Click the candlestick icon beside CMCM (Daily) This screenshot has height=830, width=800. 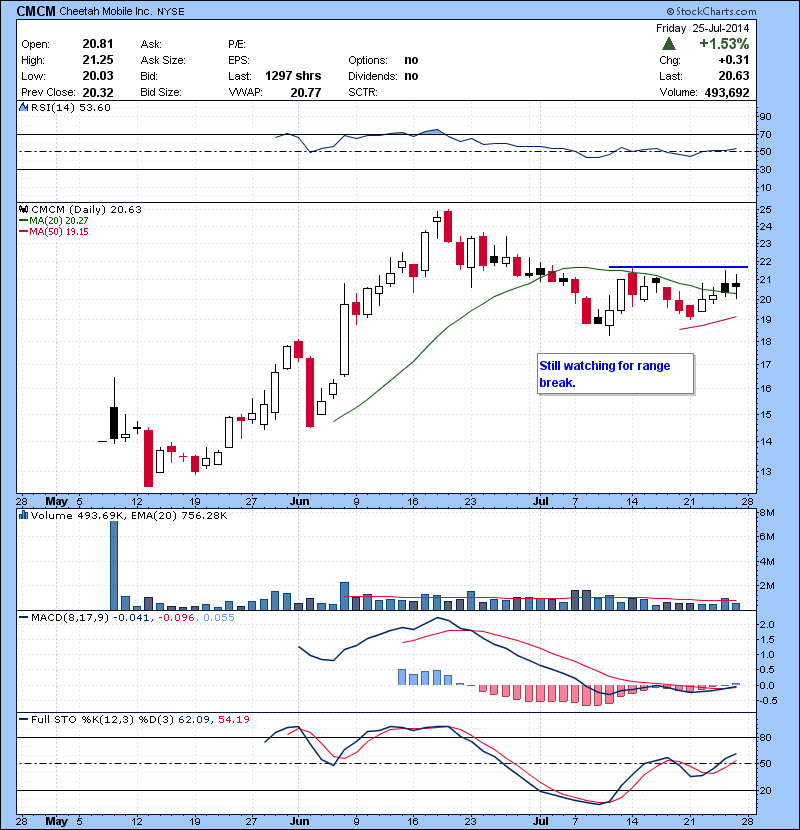point(23,210)
